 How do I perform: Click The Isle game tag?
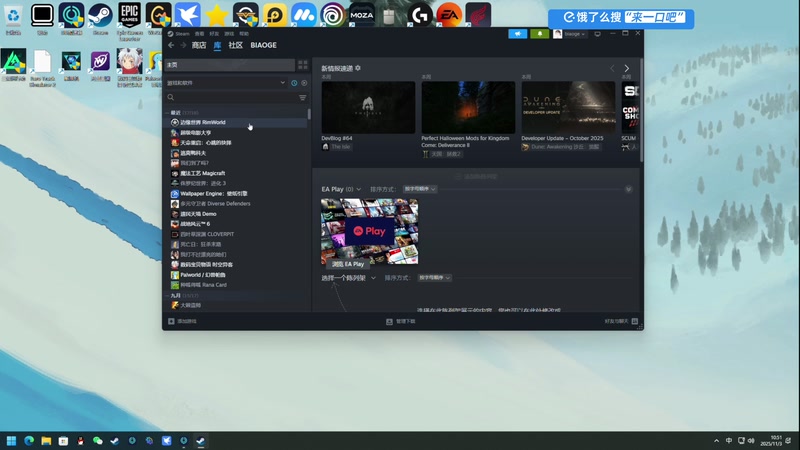coord(337,147)
